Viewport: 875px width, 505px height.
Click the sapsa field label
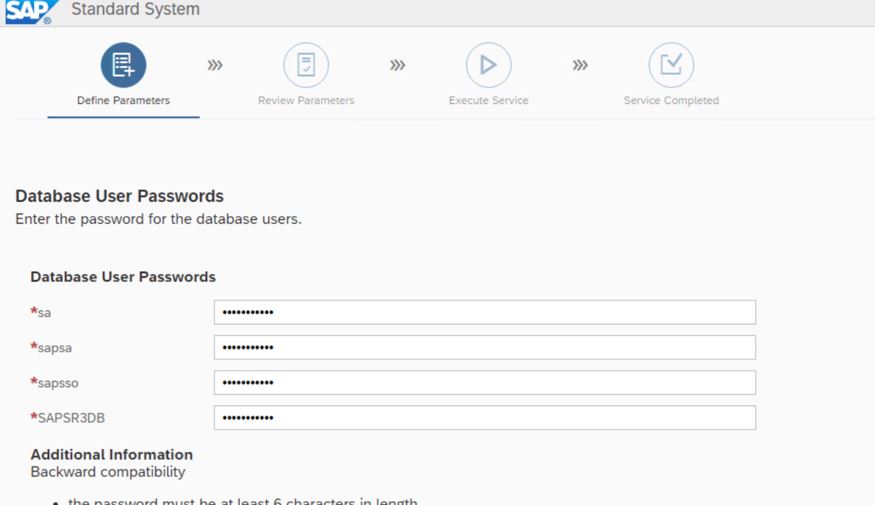[55, 348]
